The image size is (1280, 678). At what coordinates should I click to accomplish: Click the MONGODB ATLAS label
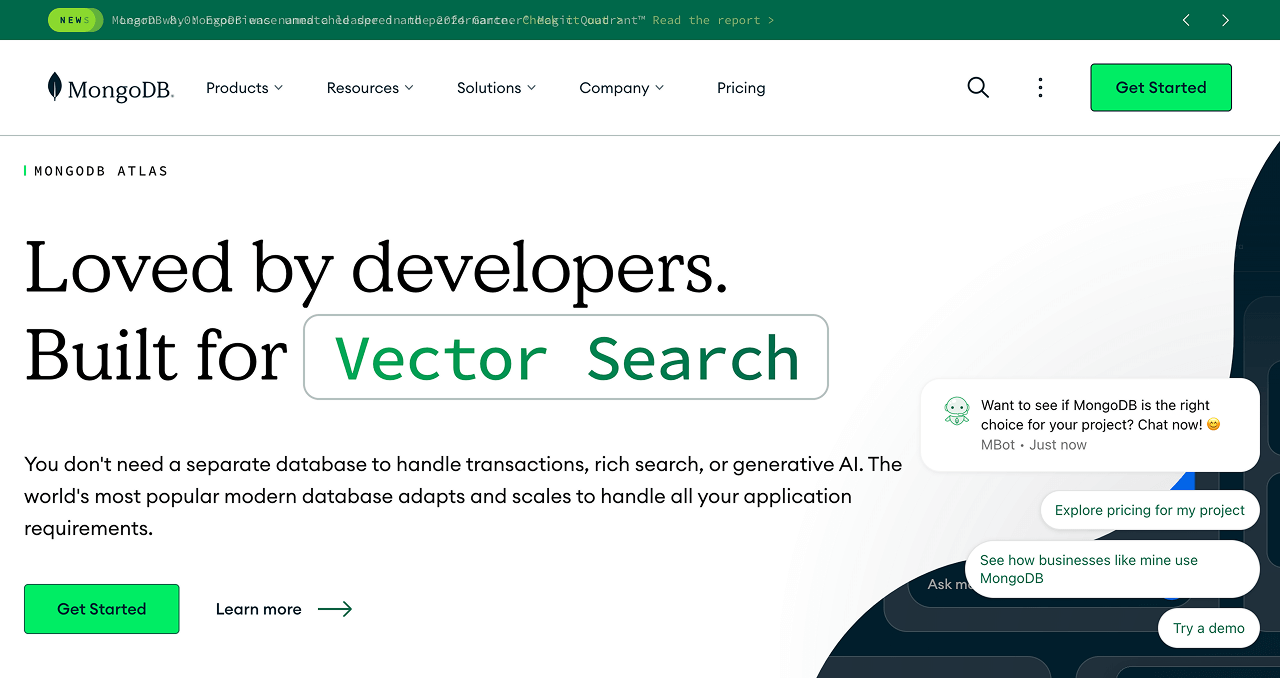point(101,171)
